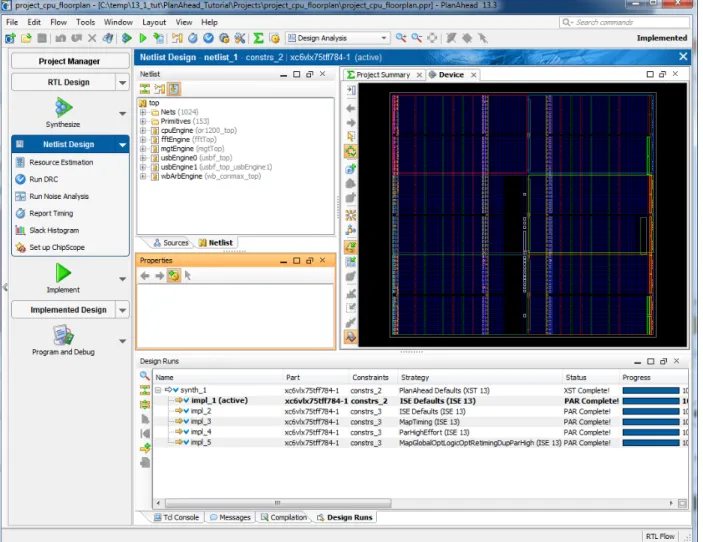Click Run DRC checkmark icon
Image resolution: width=703 pixels, height=542 pixels.
20,179
